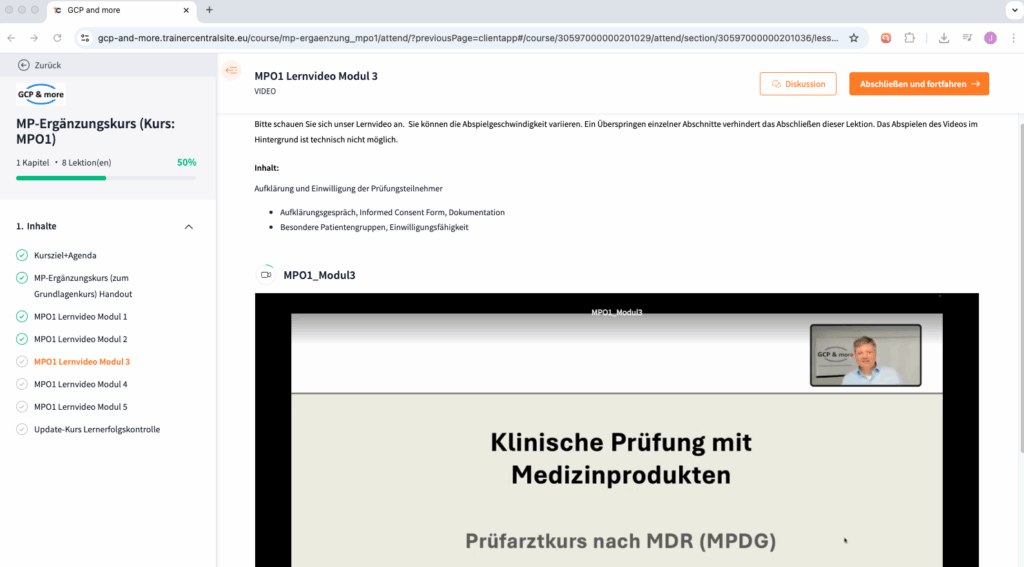Click the Zurück back arrow icon
This screenshot has height=567, width=1024.
point(24,65)
